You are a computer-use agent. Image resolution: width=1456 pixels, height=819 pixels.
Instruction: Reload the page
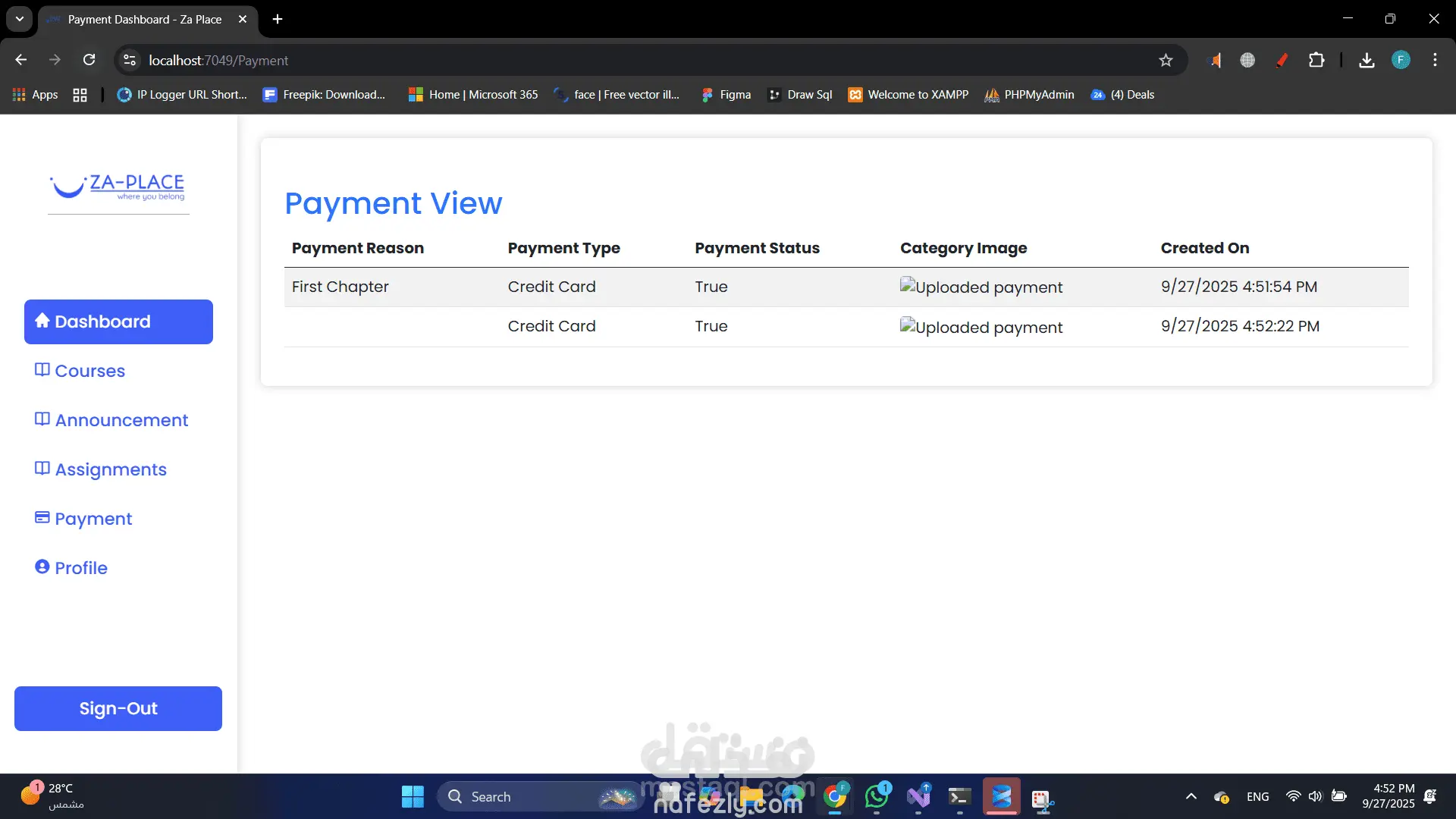[89, 60]
